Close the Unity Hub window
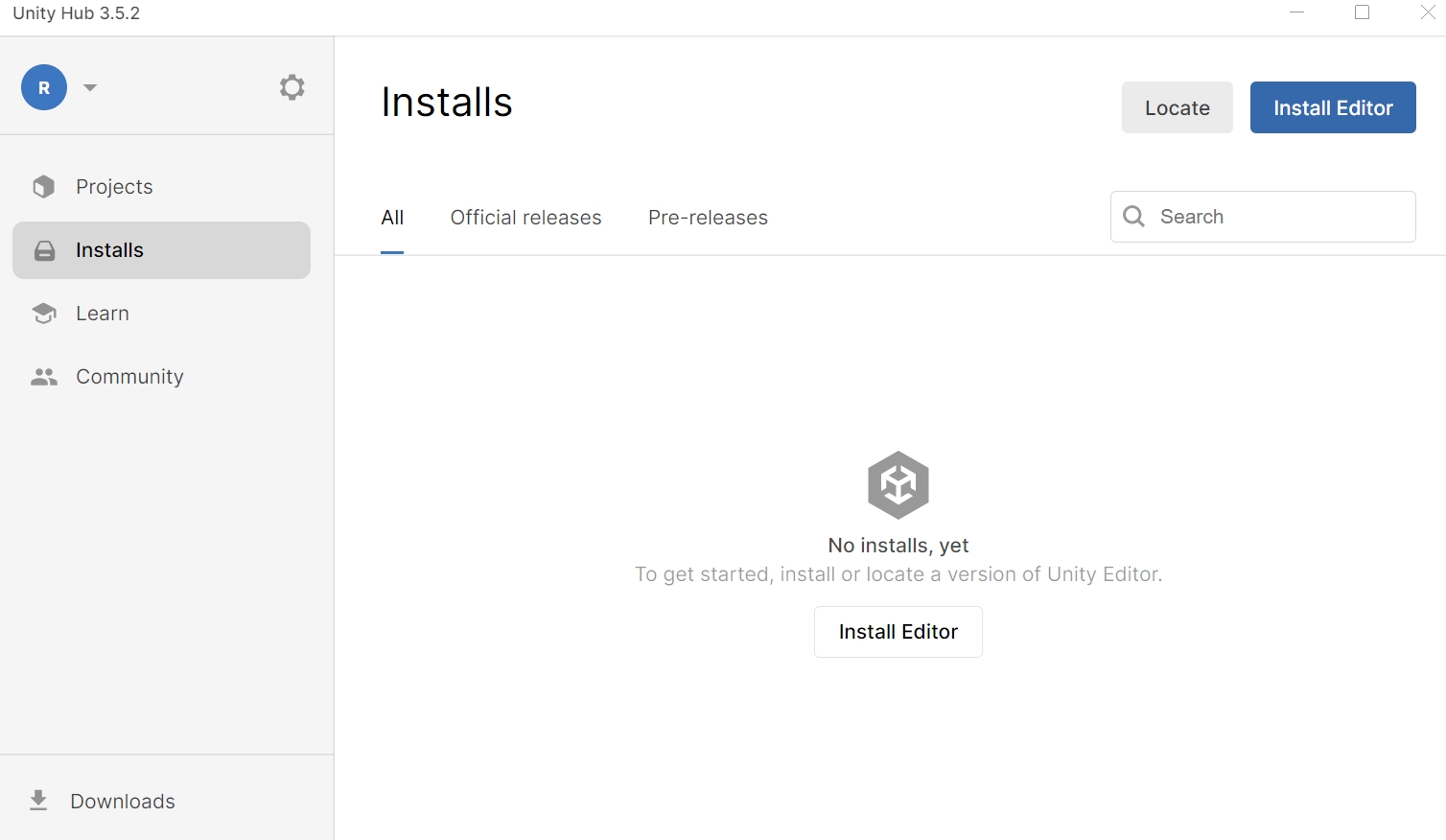The image size is (1446, 840). [1428, 12]
